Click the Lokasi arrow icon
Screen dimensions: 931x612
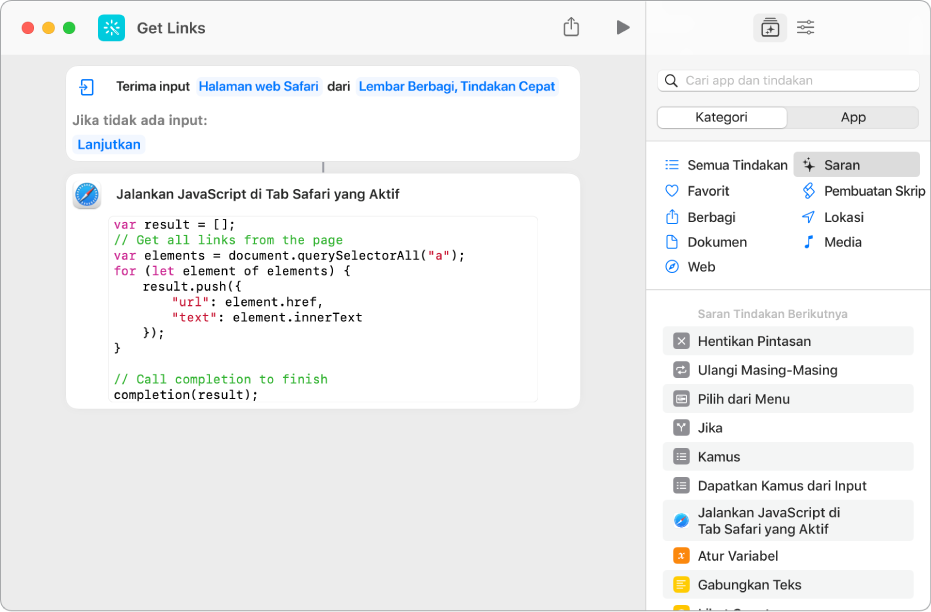point(808,217)
